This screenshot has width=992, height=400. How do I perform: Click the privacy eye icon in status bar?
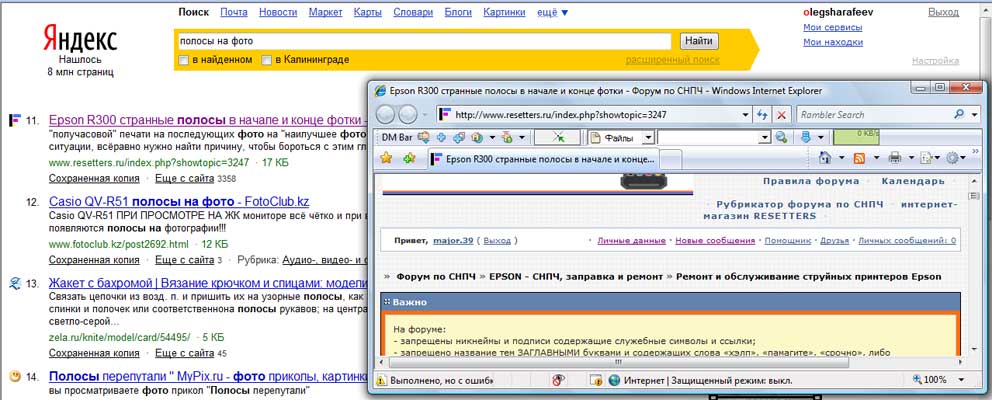tap(559, 380)
